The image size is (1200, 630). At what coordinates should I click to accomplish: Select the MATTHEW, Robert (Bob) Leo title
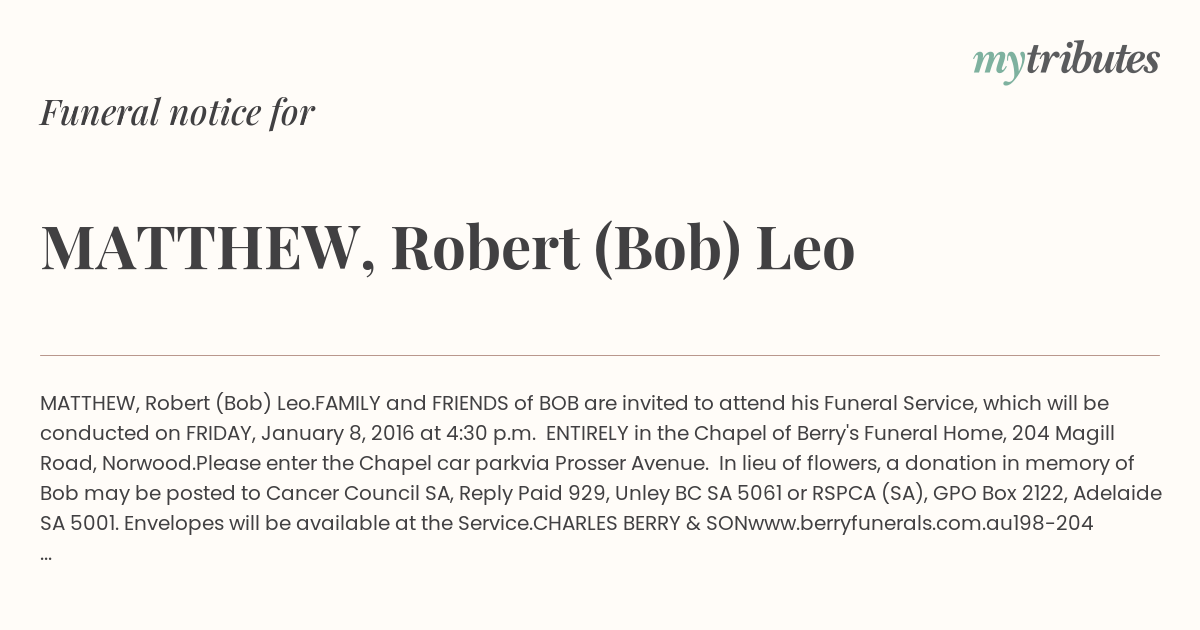(448, 249)
